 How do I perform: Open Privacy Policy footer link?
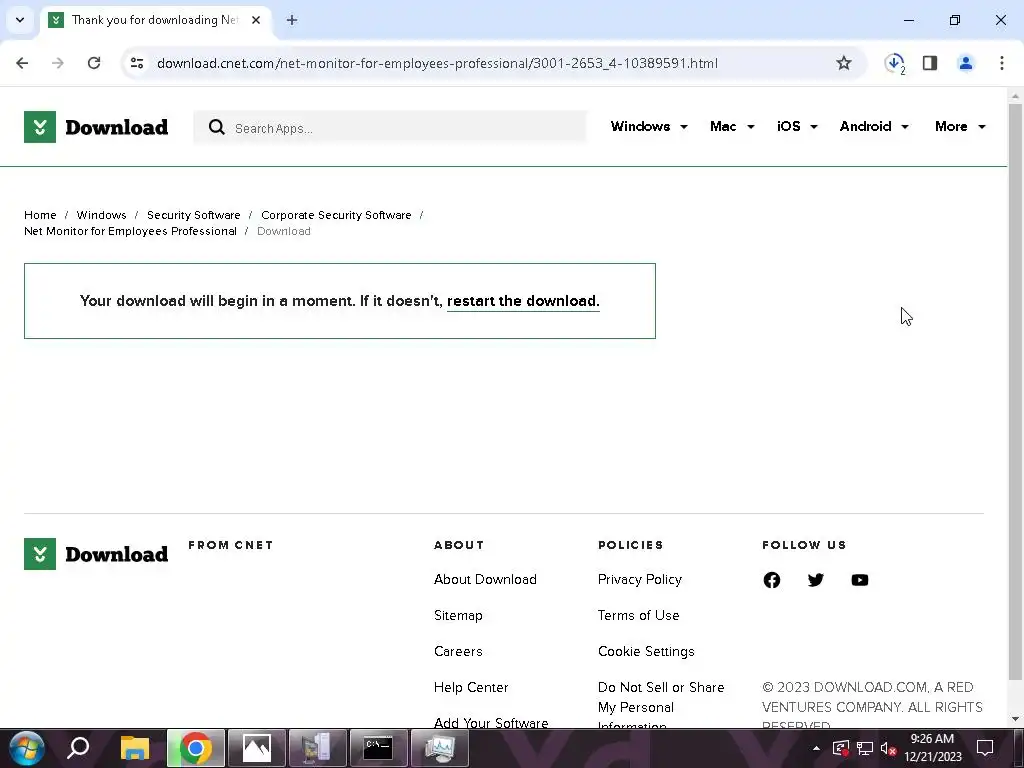coord(640,579)
